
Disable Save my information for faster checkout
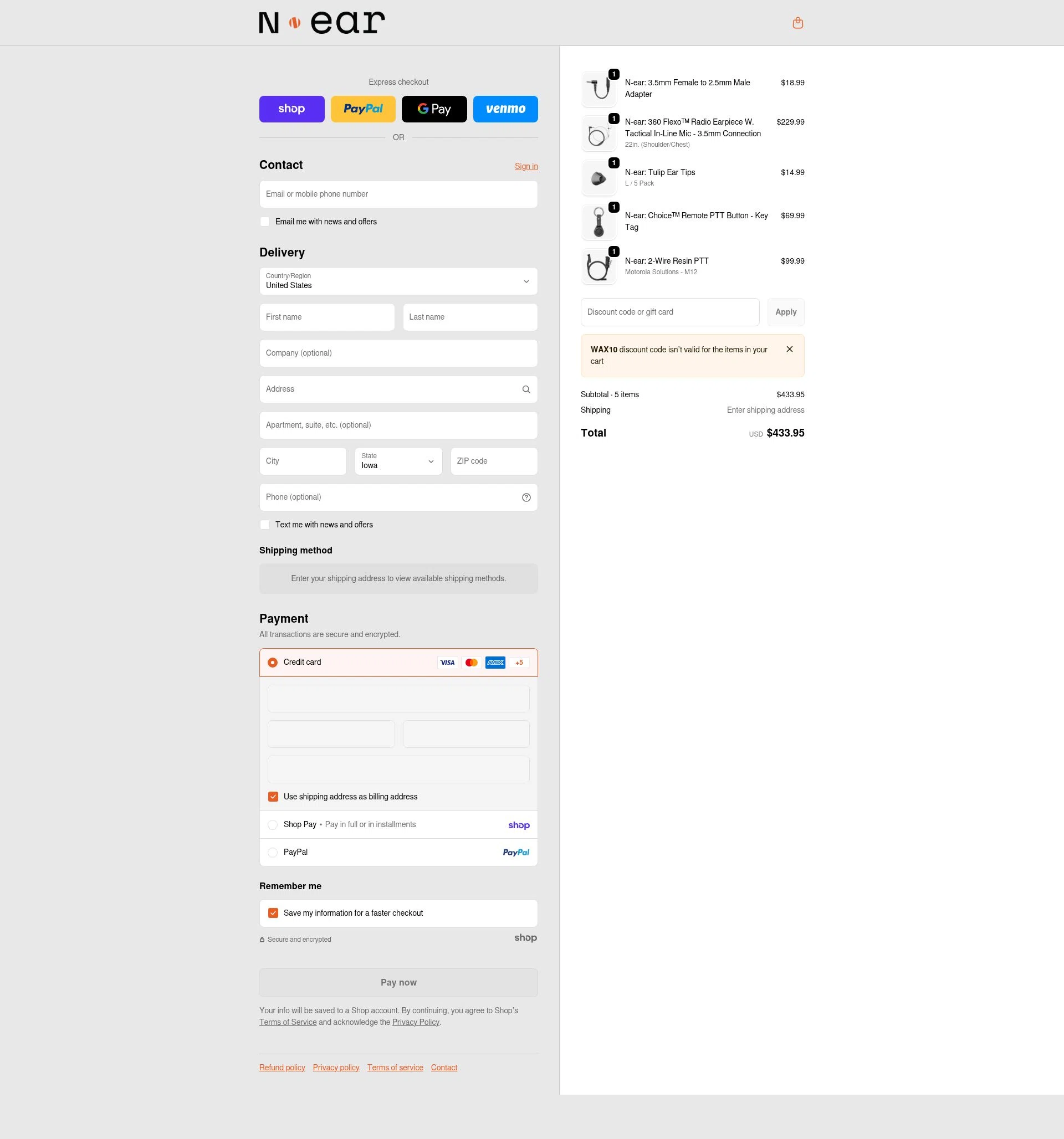pos(273,912)
